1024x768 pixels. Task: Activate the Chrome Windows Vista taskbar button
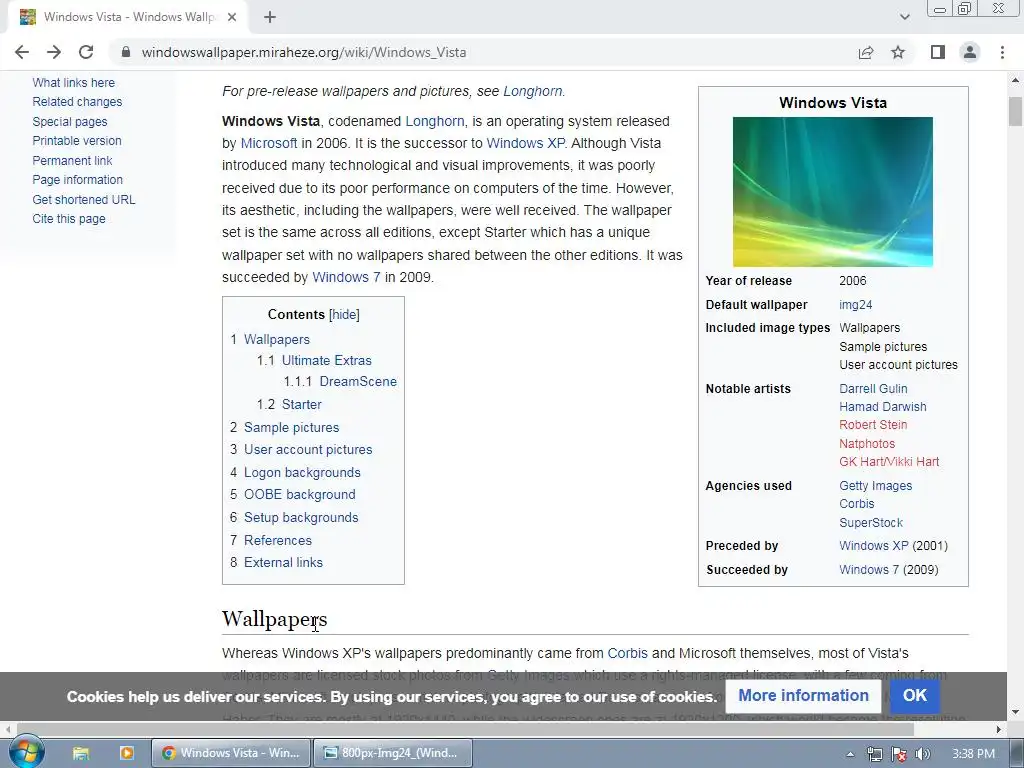pos(231,753)
